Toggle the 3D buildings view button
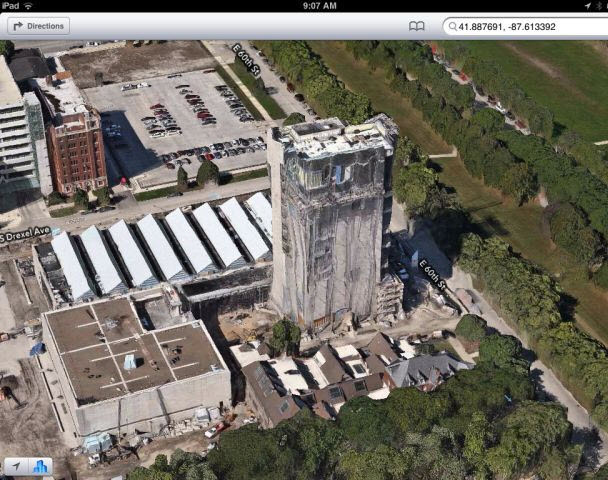Screen dimensions: 608x480 41,466
